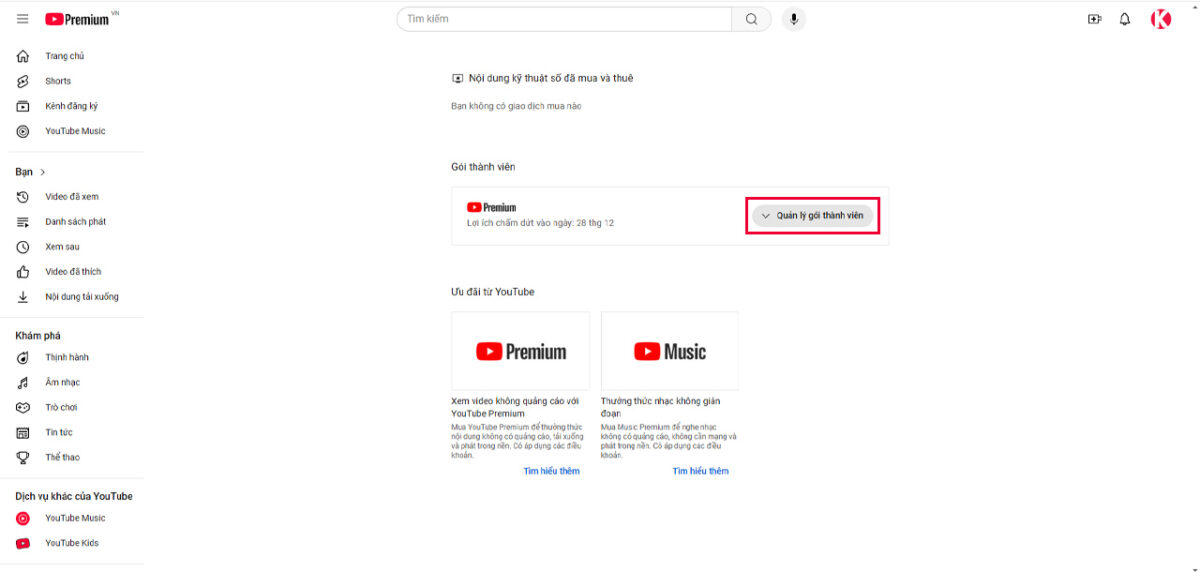Screen dimensions: 1200x572
Task: Click the search magnifier button
Action: coord(751,19)
